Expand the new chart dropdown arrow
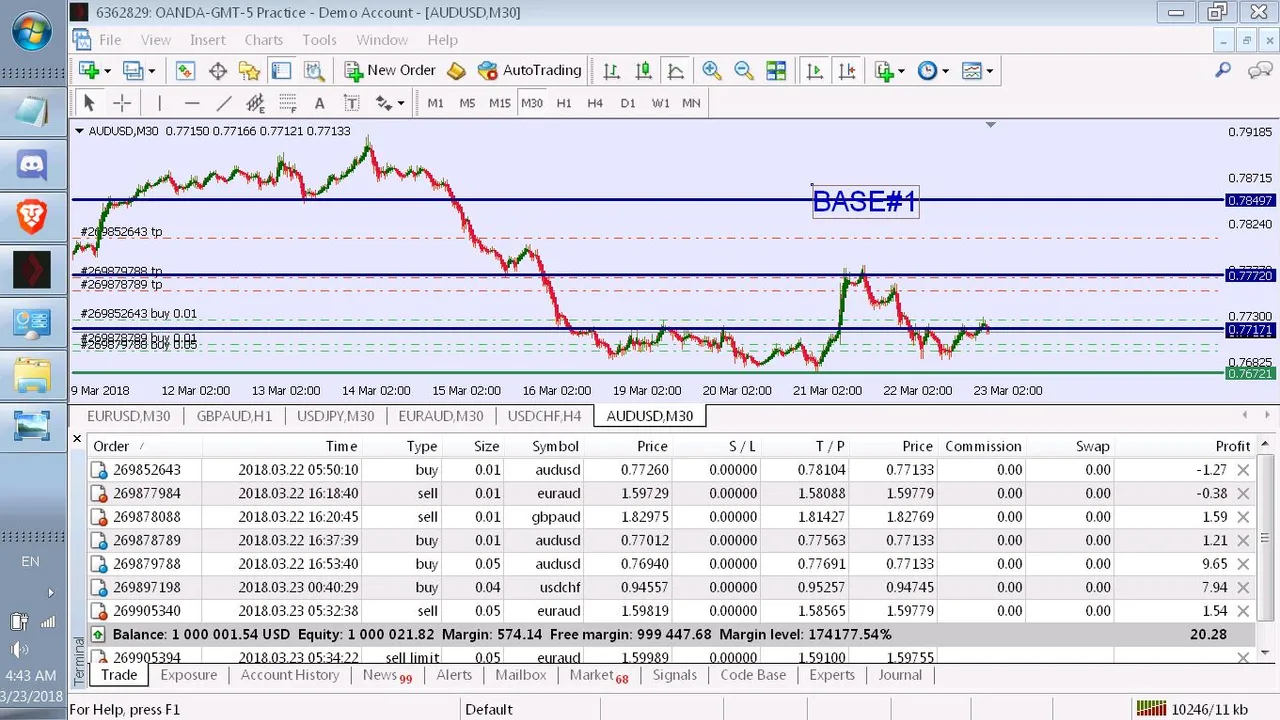 [x=108, y=71]
